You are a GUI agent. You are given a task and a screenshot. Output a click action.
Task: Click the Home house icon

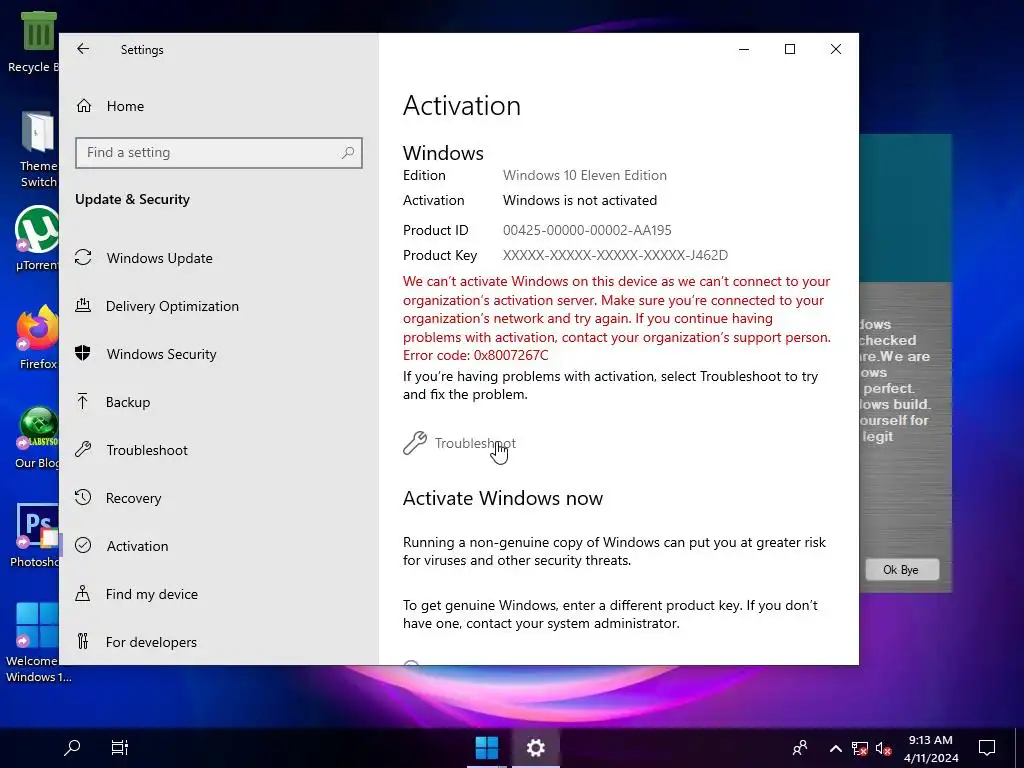[84, 106]
